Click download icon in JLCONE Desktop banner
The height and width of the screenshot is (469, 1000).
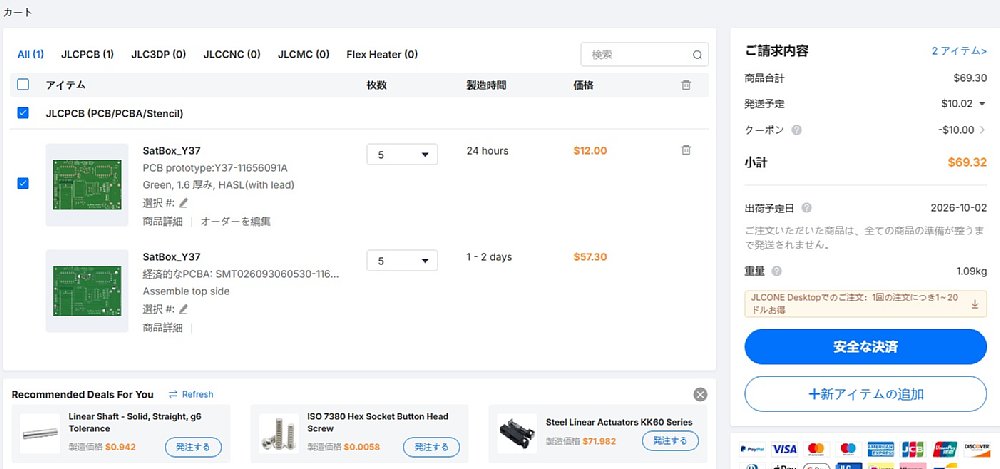[974, 304]
